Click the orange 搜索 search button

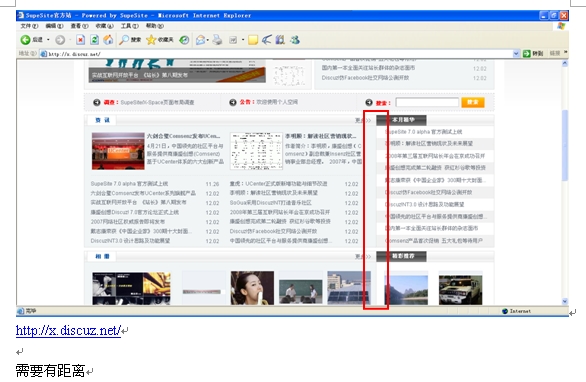click(x=473, y=102)
